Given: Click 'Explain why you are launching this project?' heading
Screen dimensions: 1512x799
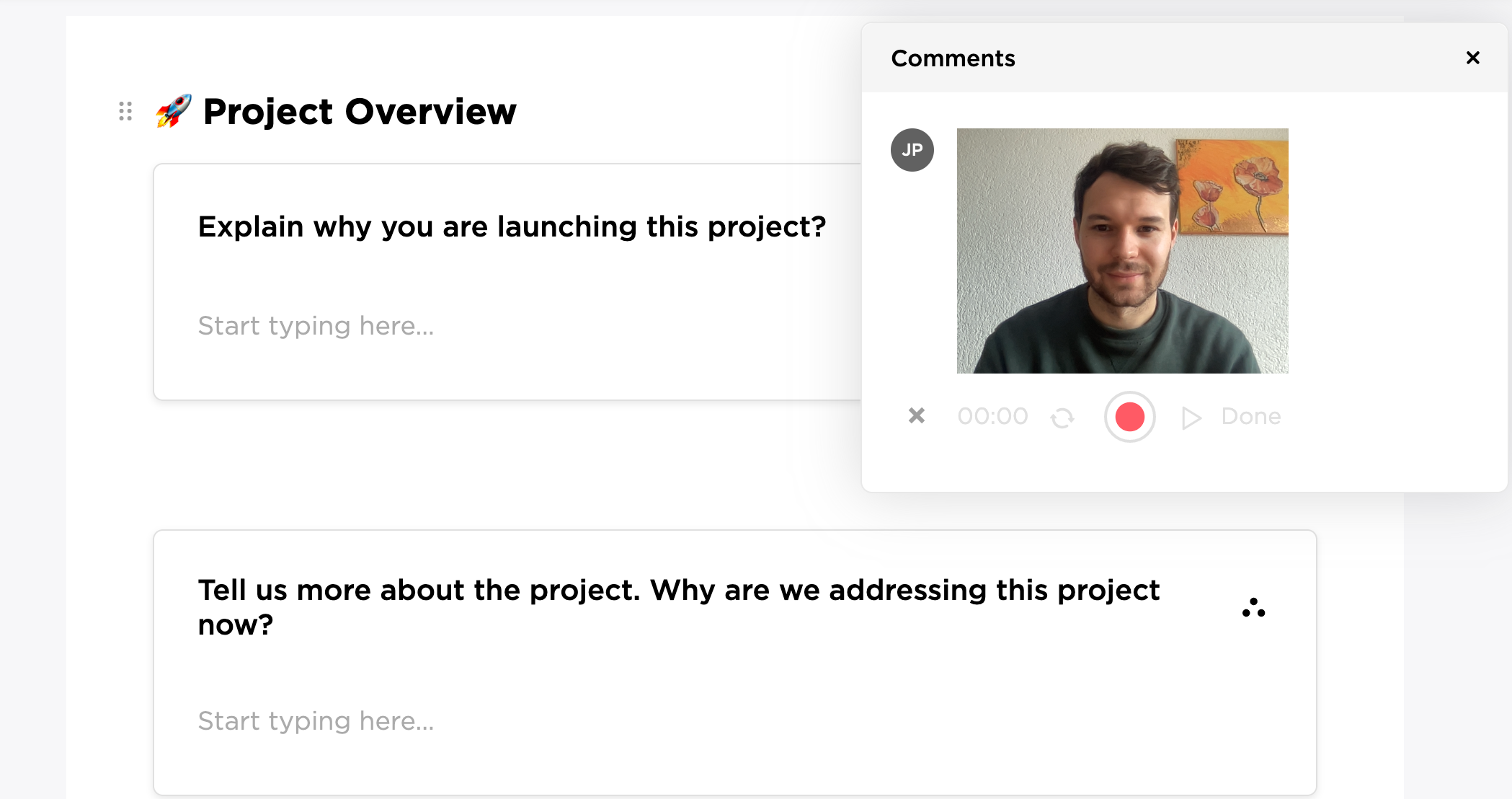Looking at the screenshot, I should coord(512,226).
